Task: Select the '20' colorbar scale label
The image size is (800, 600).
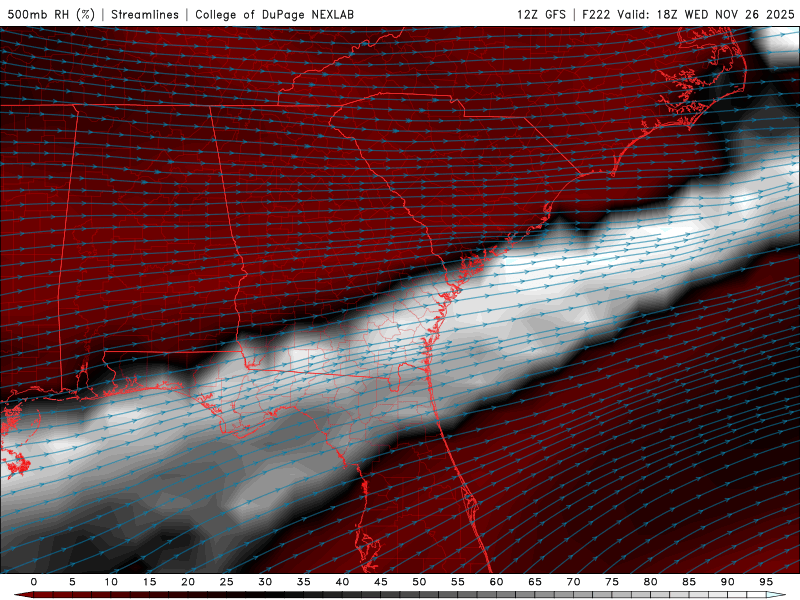Action: (x=188, y=582)
